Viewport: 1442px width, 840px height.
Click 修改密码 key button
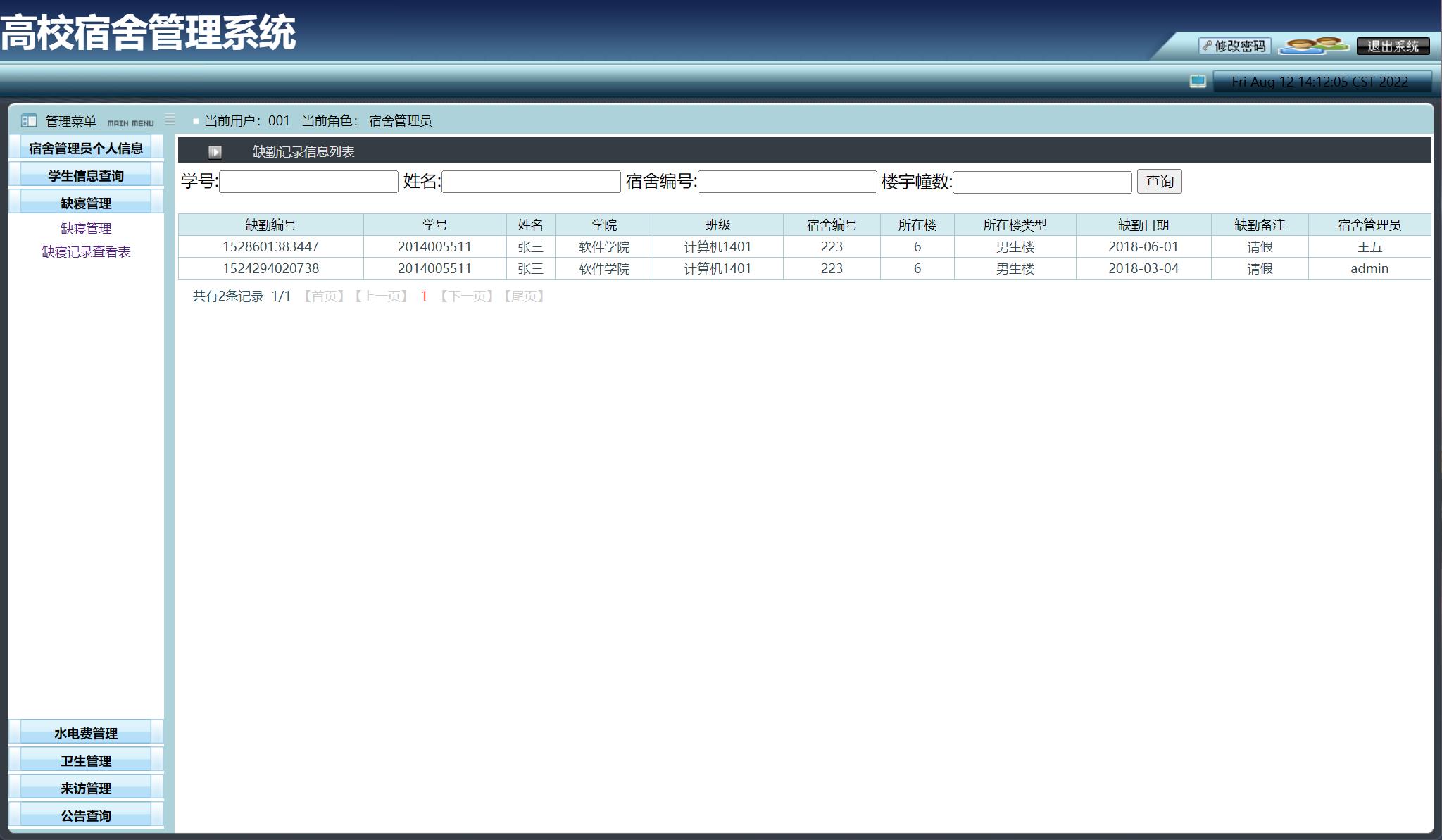(1234, 46)
